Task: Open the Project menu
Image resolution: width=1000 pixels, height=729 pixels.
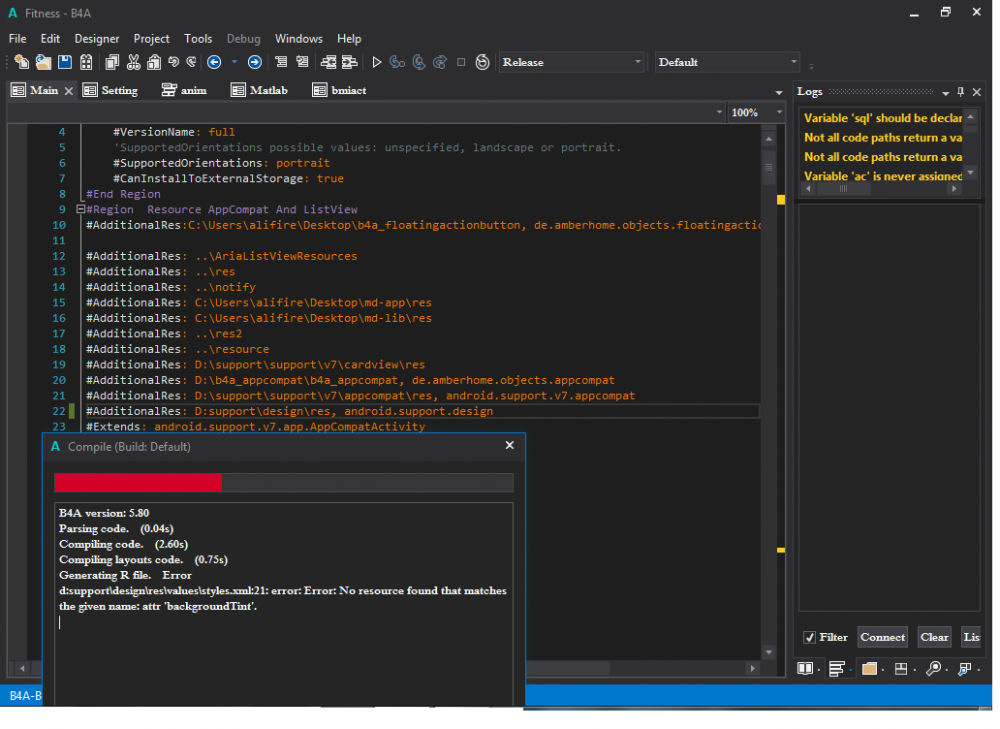Action: 151,38
